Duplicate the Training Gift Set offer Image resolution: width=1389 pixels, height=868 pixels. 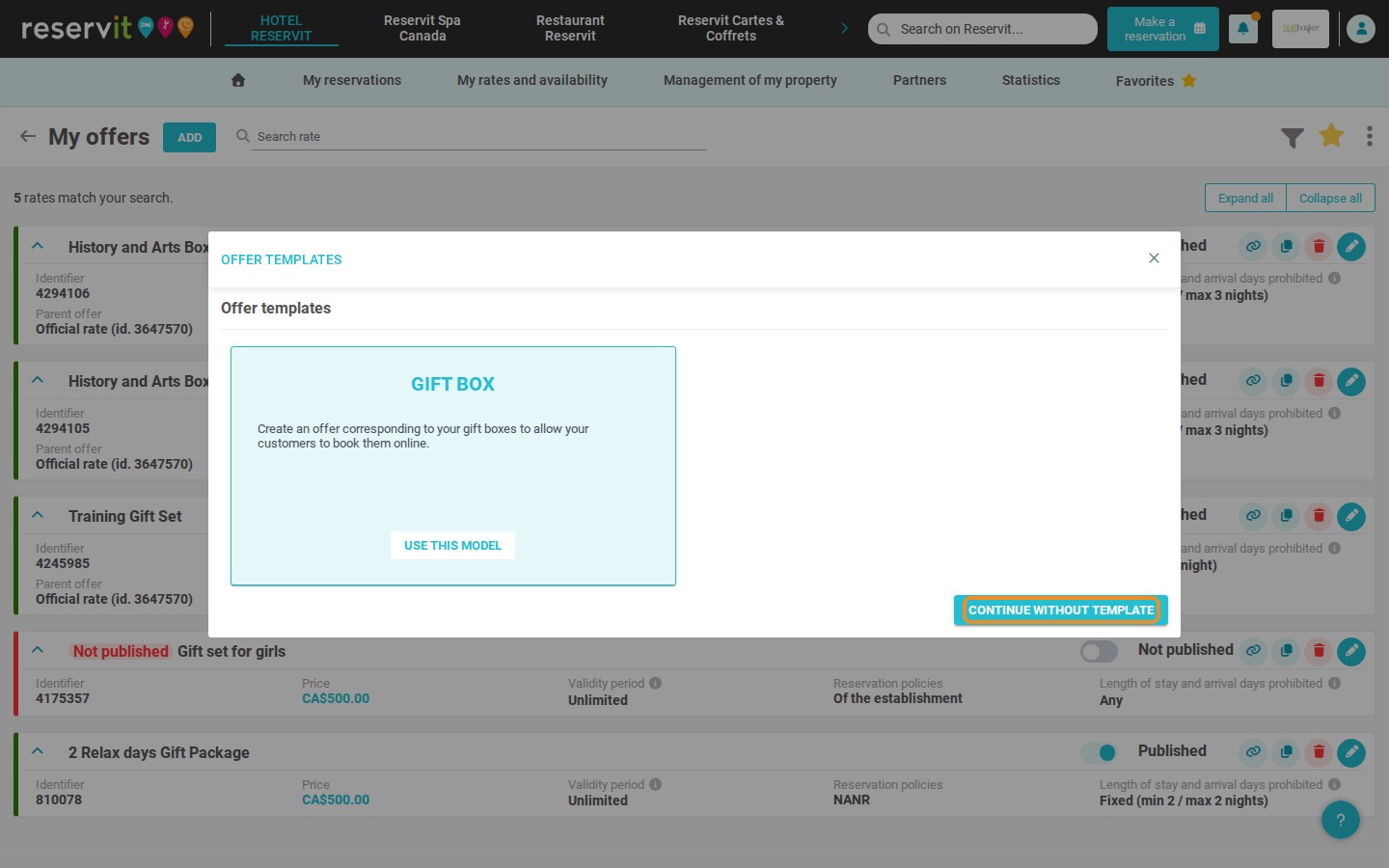click(x=1286, y=516)
